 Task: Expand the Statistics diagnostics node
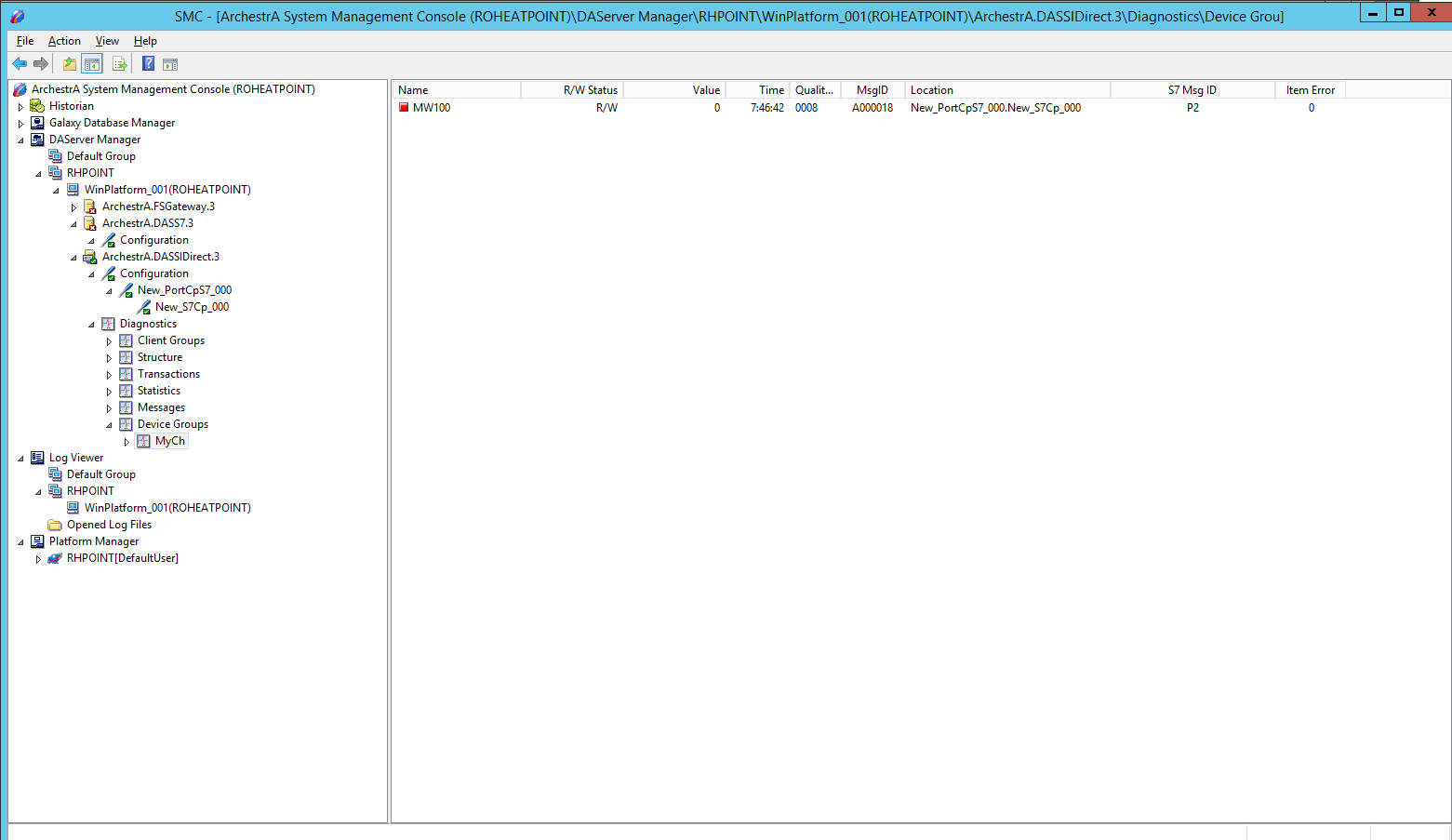point(109,392)
